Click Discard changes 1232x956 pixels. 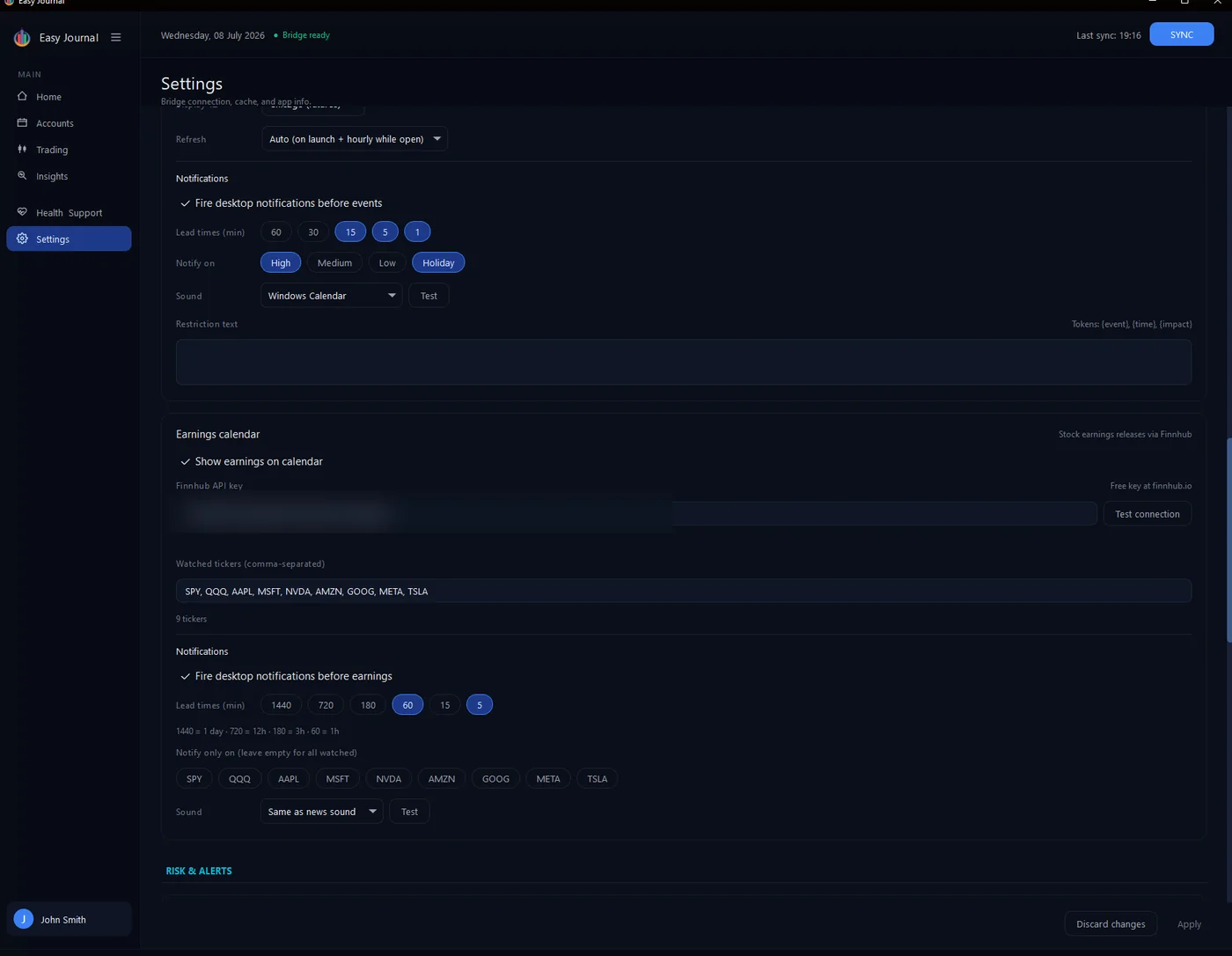point(1111,924)
